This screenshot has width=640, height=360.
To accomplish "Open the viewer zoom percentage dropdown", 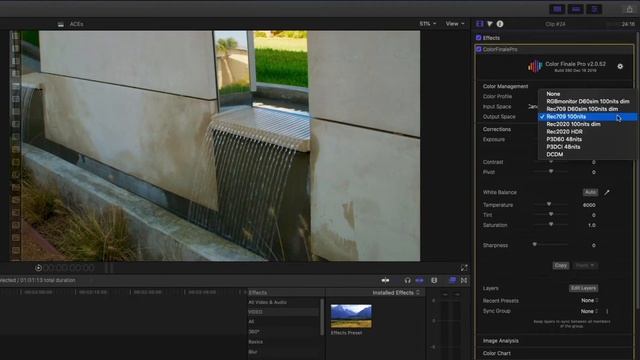I will click(x=427, y=24).
